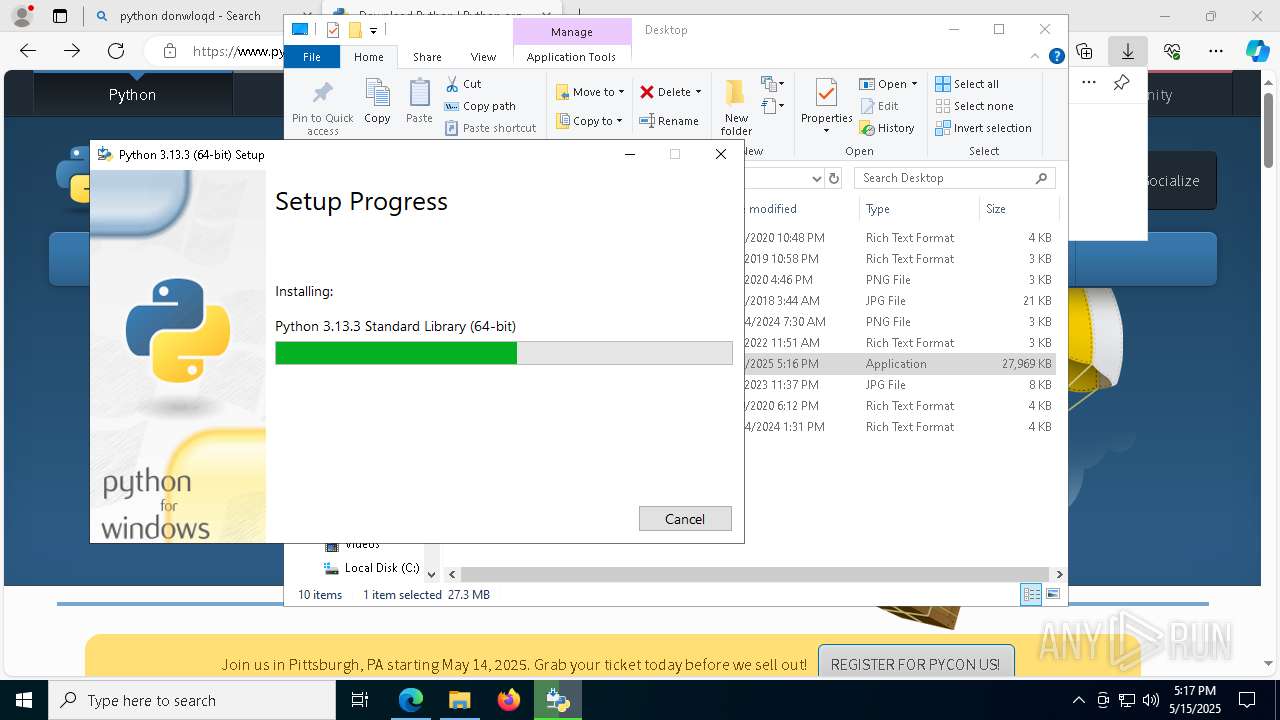
Task: Open Task View on taskbar
Action: (x=361, y=700)
